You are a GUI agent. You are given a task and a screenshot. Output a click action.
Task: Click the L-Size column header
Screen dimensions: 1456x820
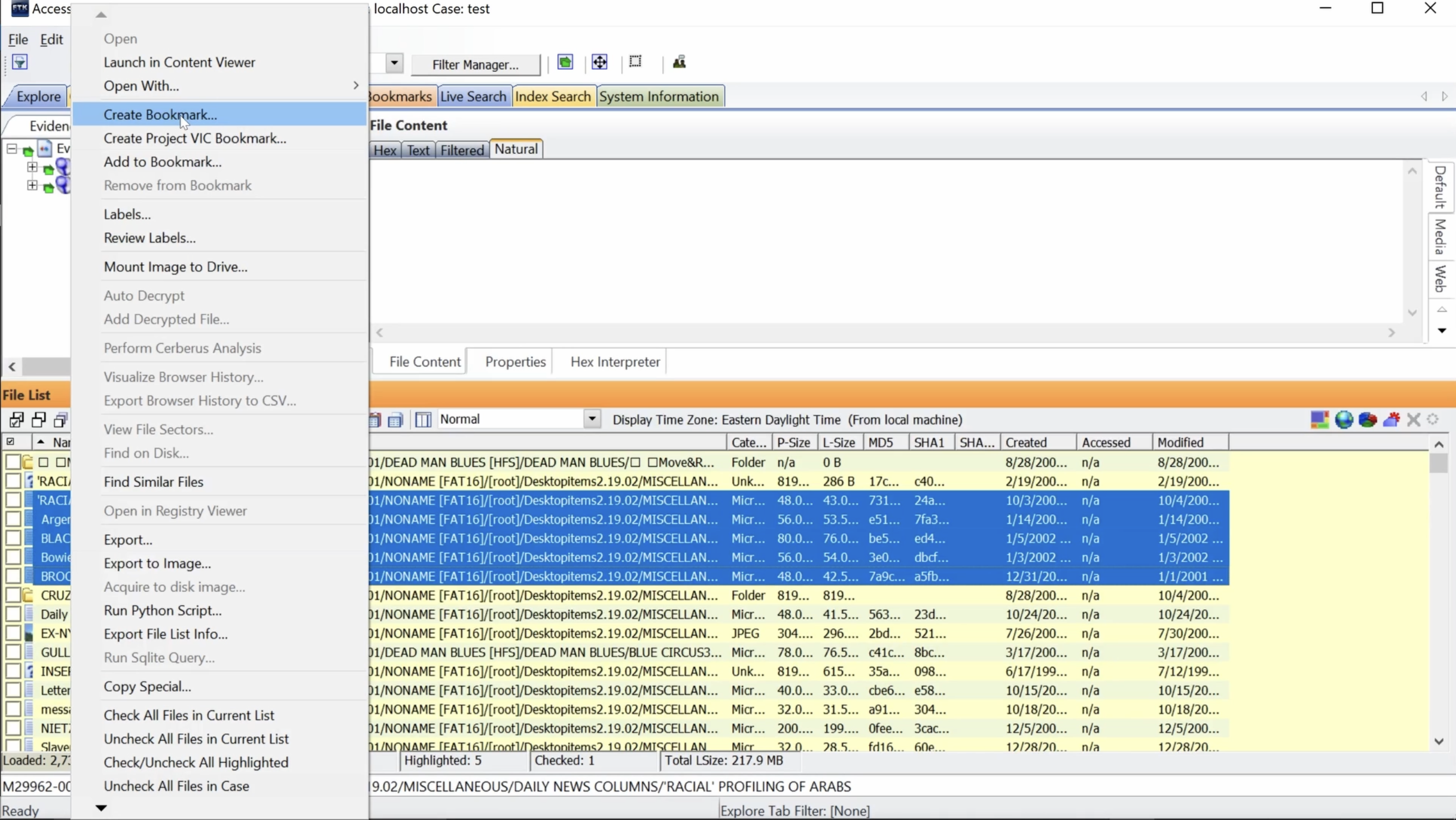click(x=840, y=442)
